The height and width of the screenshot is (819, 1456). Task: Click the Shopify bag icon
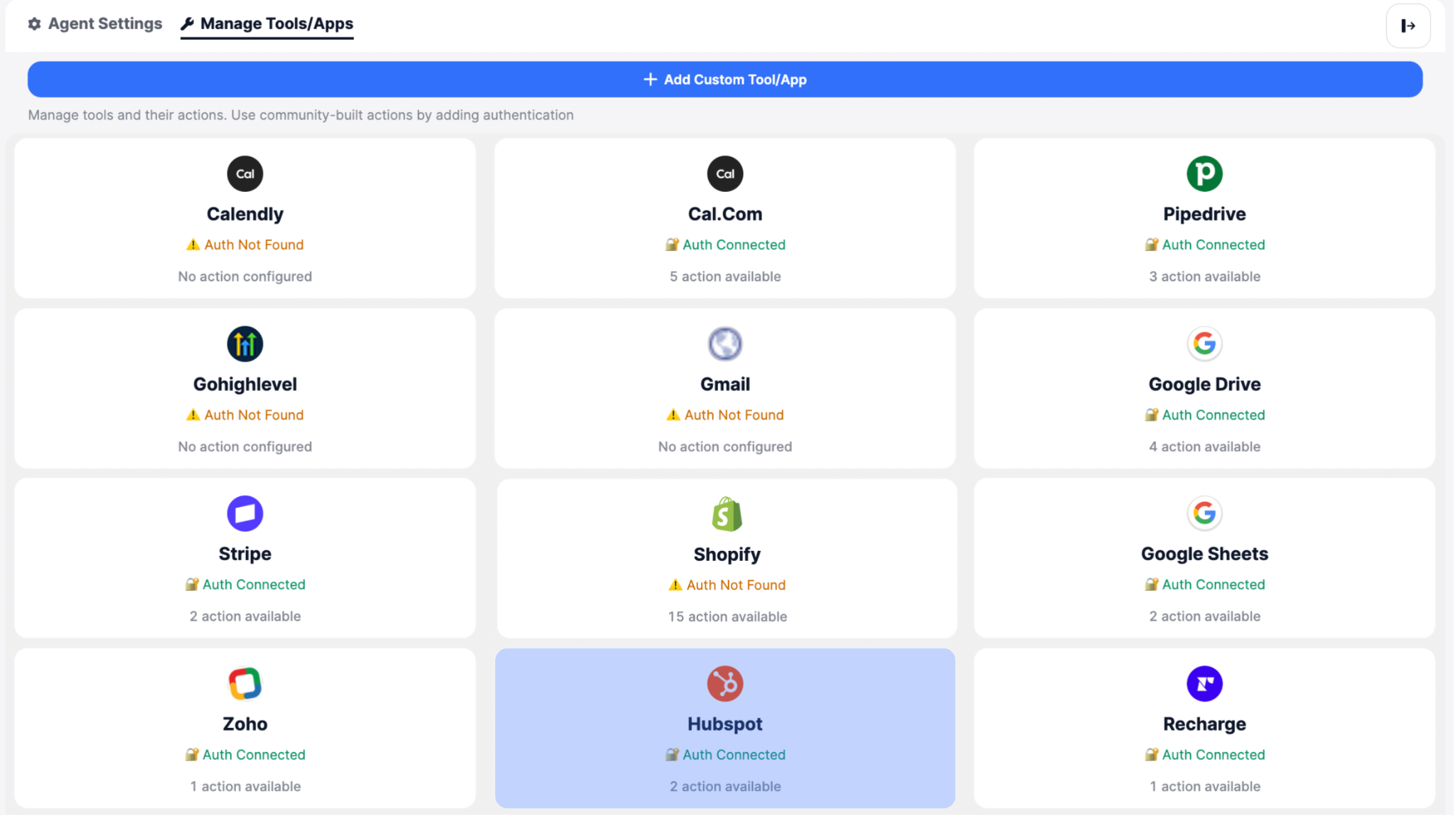[726, 514]
